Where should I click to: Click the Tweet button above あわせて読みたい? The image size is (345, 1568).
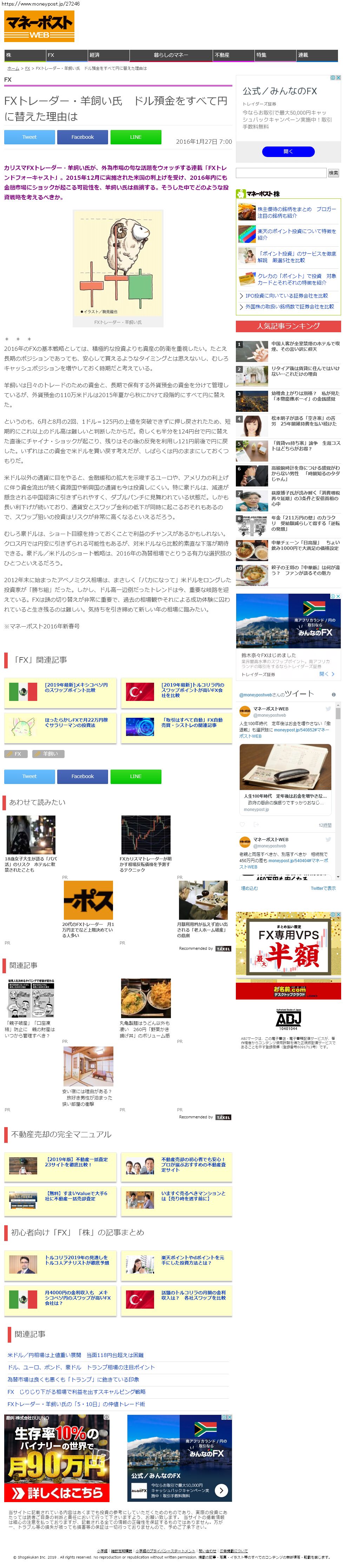(29, 776)
